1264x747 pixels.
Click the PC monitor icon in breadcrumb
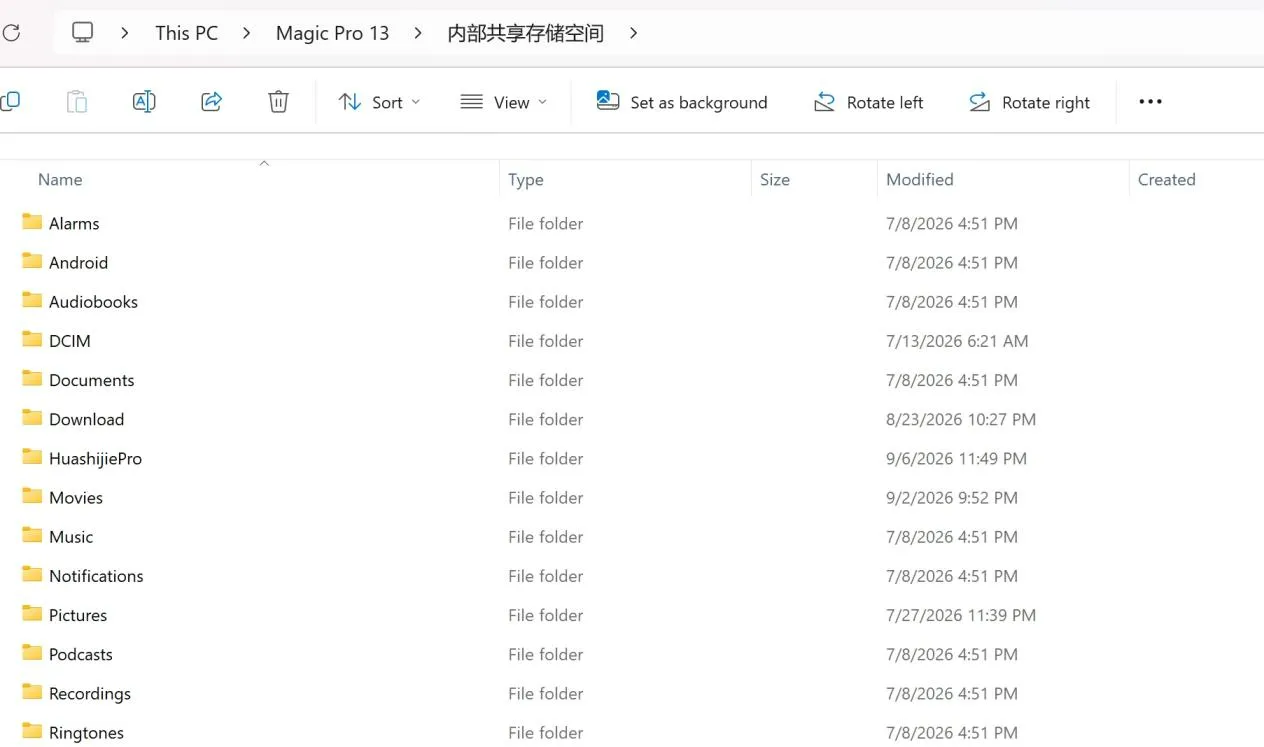tap(83, 32)
